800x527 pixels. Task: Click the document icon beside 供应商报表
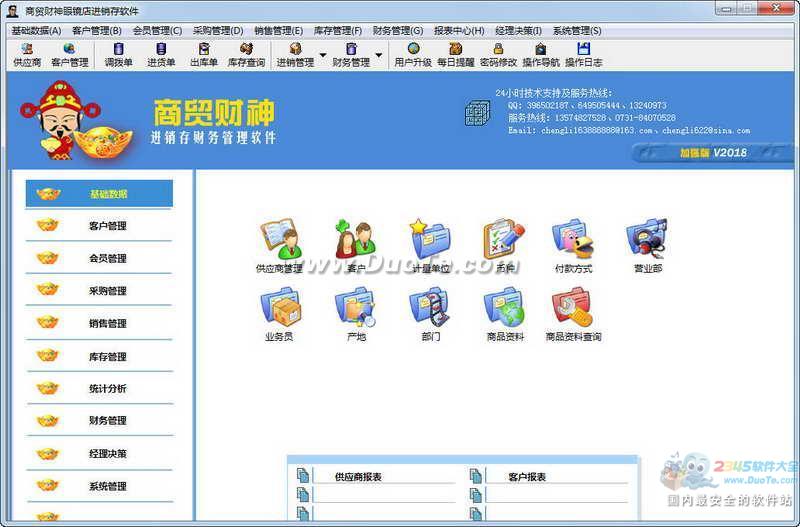(x=303, y=475)
